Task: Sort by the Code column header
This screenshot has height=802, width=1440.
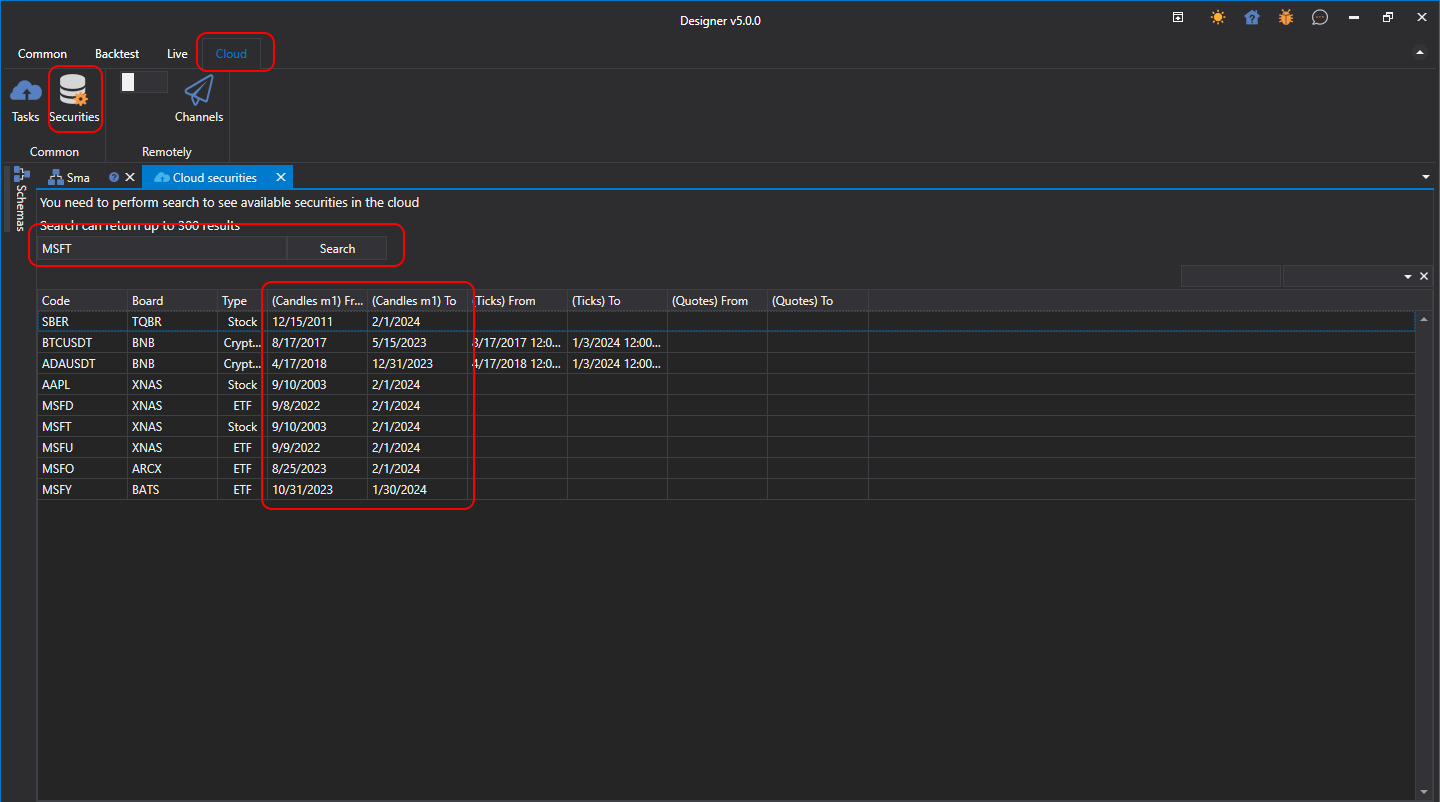Action: click(82, 300)
